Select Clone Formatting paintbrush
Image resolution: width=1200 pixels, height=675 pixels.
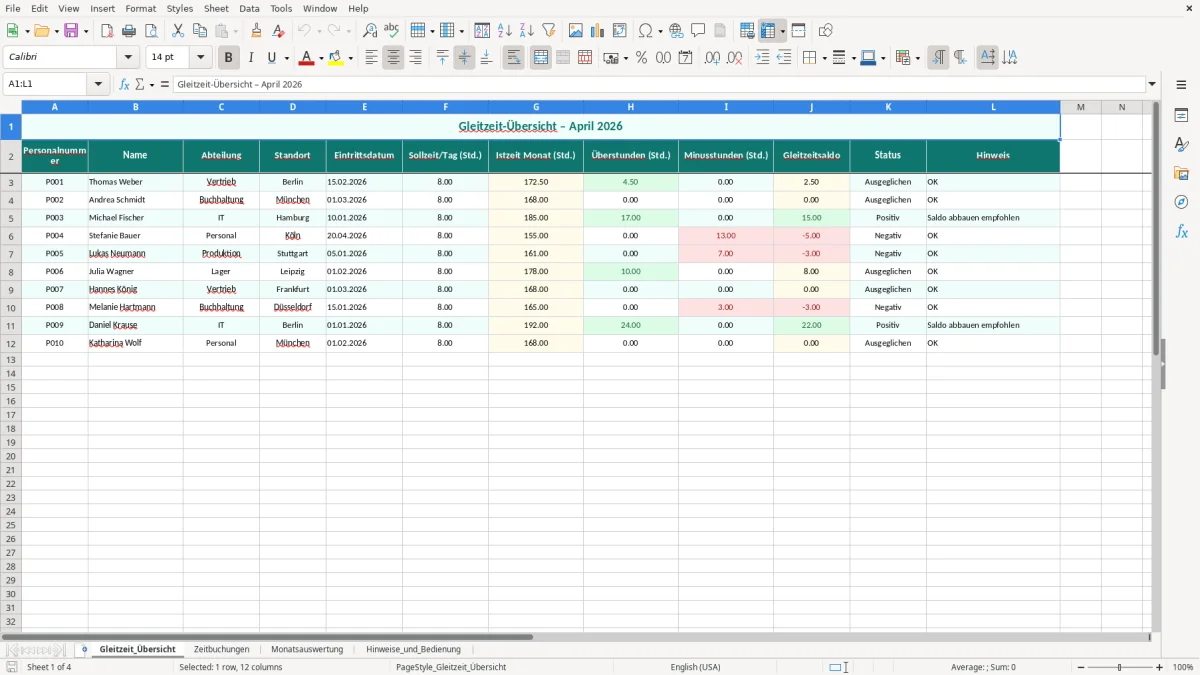tap(257, 31)
